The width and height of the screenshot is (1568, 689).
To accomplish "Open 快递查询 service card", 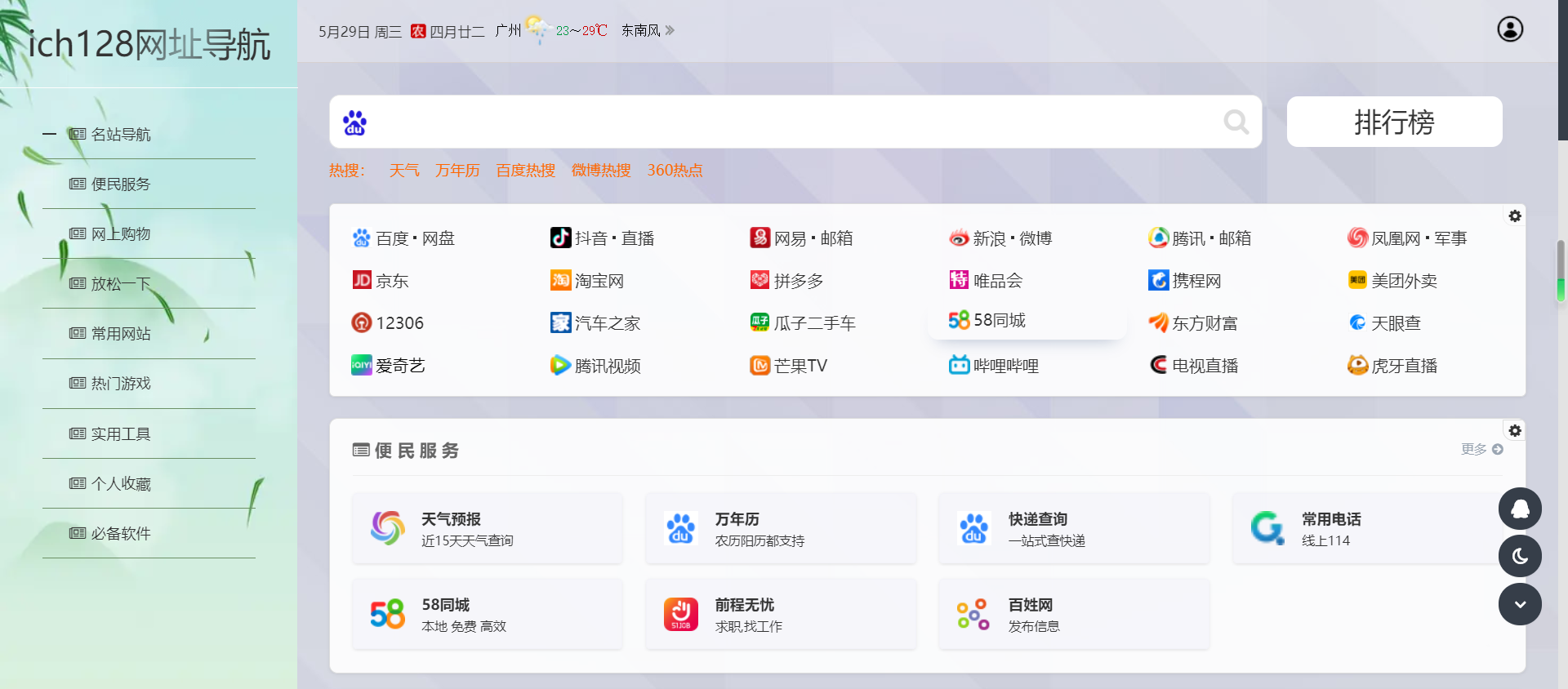I will click(1074, 528).
